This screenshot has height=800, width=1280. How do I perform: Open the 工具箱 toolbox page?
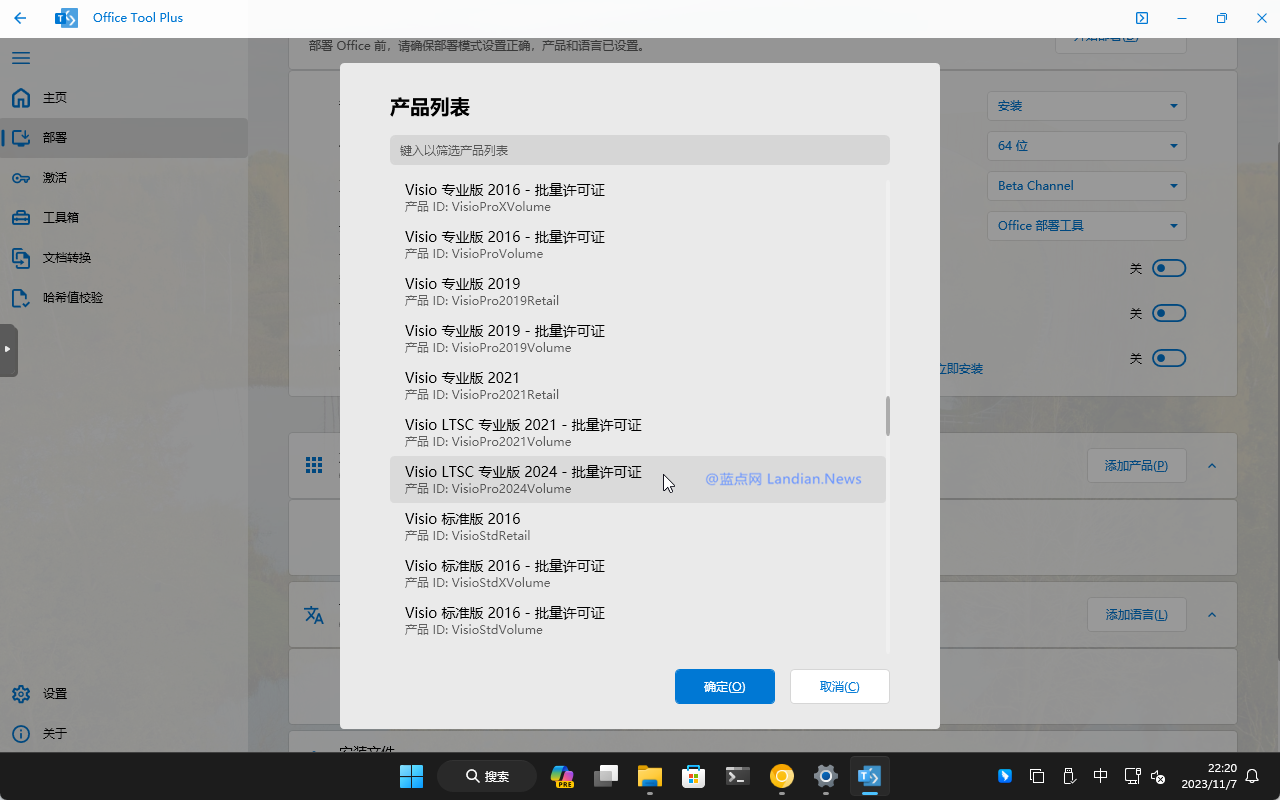[x=21, y=218]
